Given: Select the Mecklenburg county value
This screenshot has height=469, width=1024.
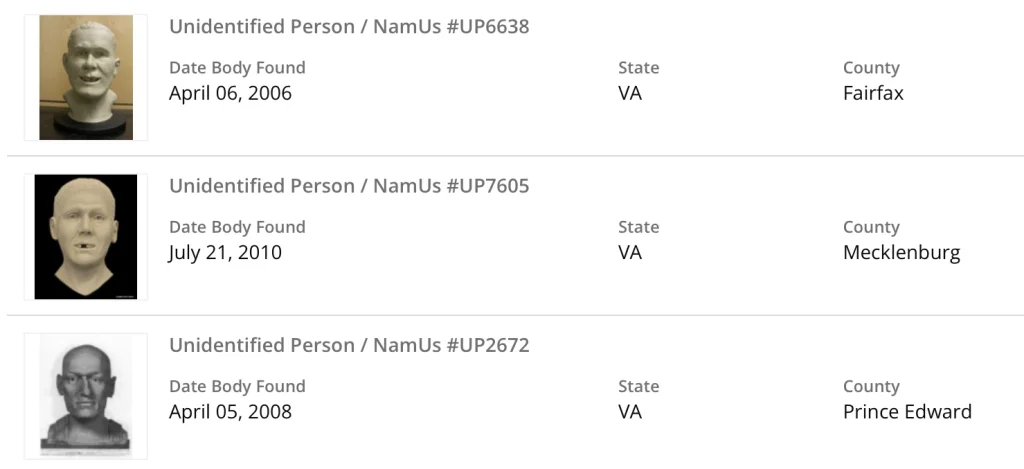Looking at the screenshot, I should (901, 253).
